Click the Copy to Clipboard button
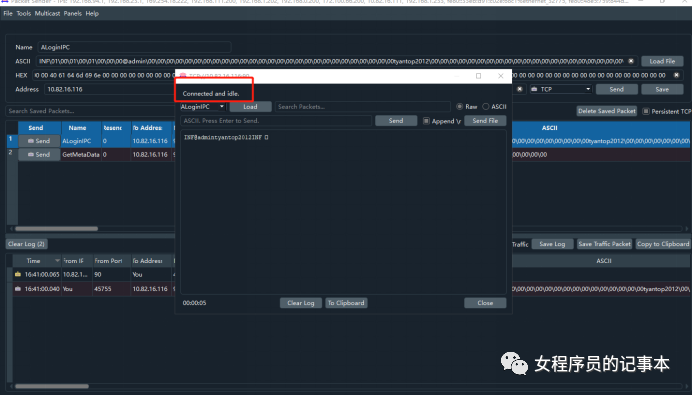Image resolution: width=693 pixels, height=396 pixels. [x=663, y=244]
